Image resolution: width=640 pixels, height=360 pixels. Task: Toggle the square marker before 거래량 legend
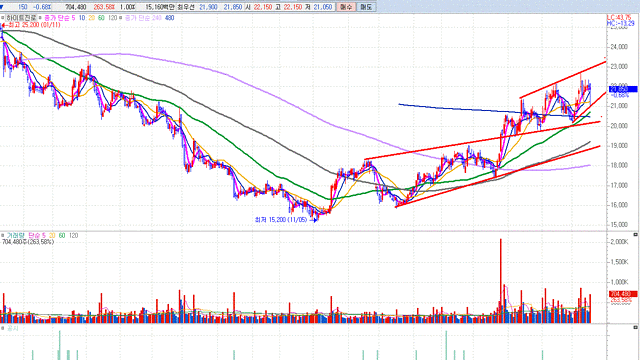pyautogui.click(x=2, y=236)
